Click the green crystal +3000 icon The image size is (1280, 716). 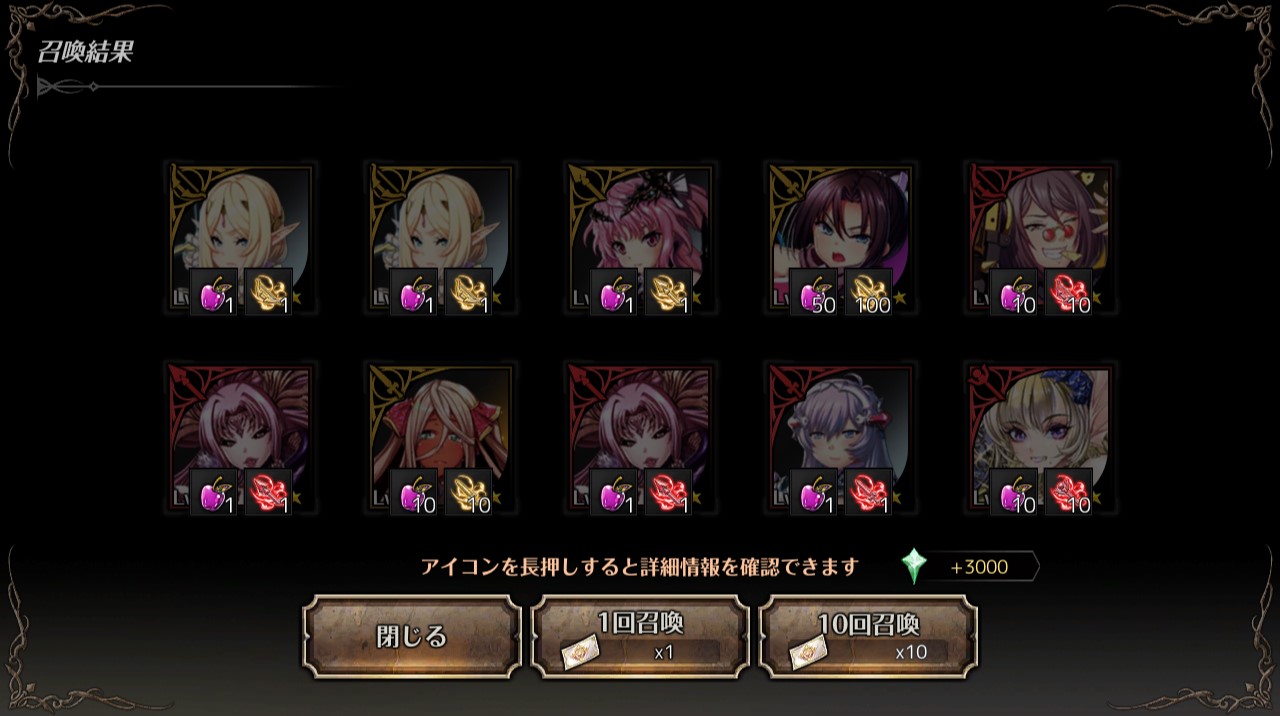913,566
